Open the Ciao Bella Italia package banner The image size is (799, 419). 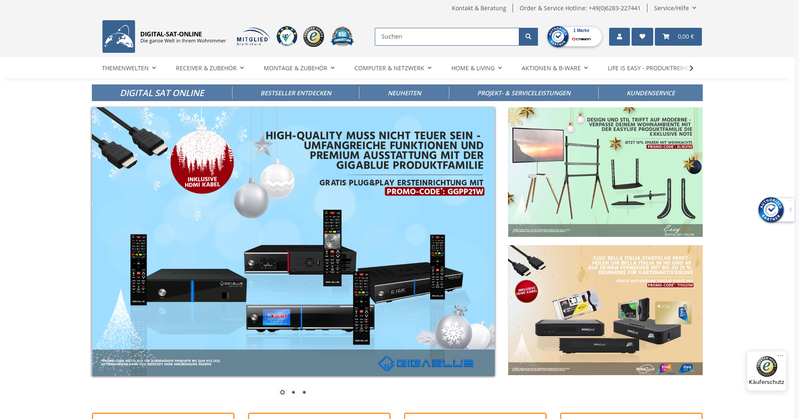pos(605,310)
